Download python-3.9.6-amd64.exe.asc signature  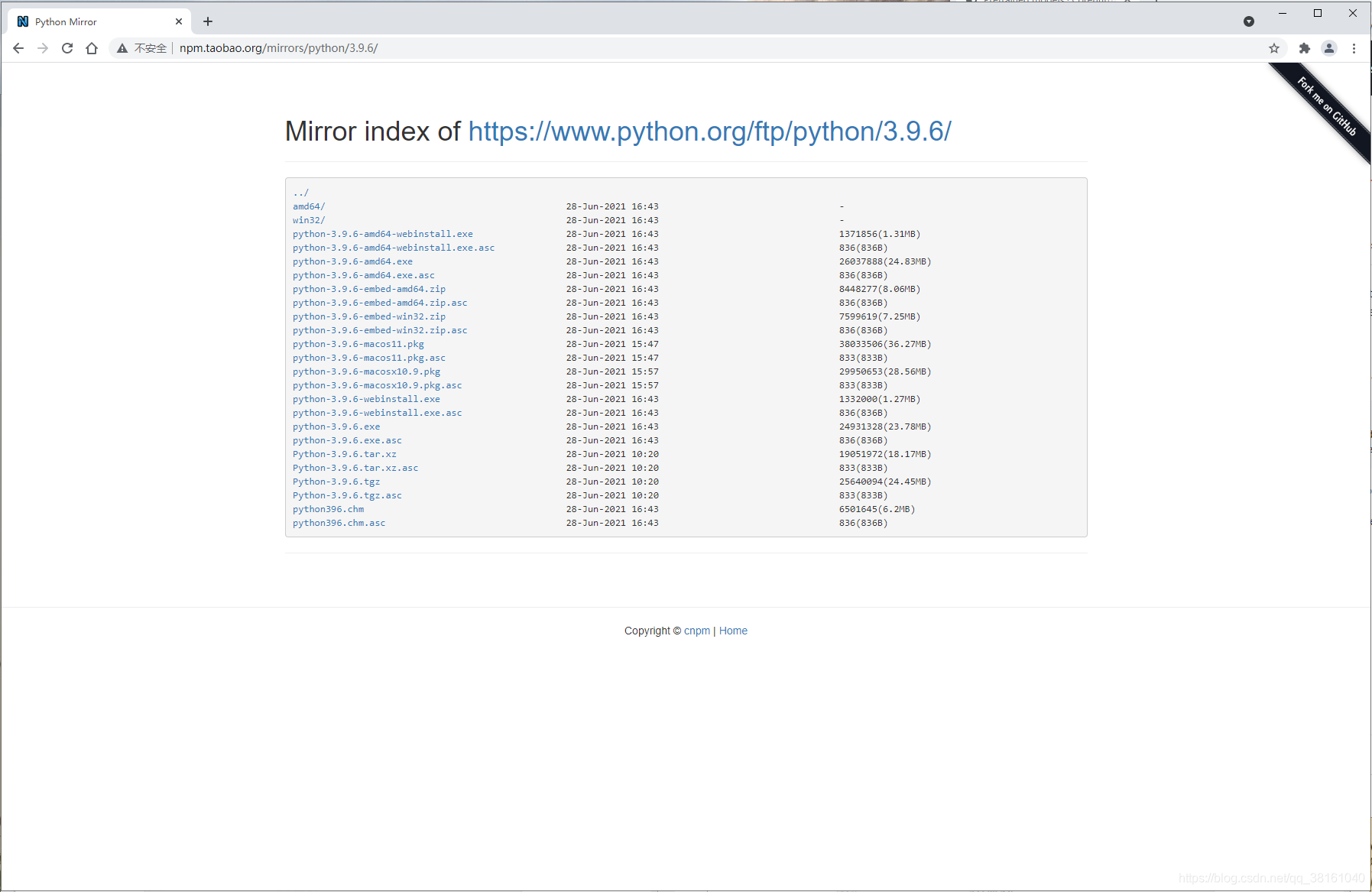click(364, 275)
